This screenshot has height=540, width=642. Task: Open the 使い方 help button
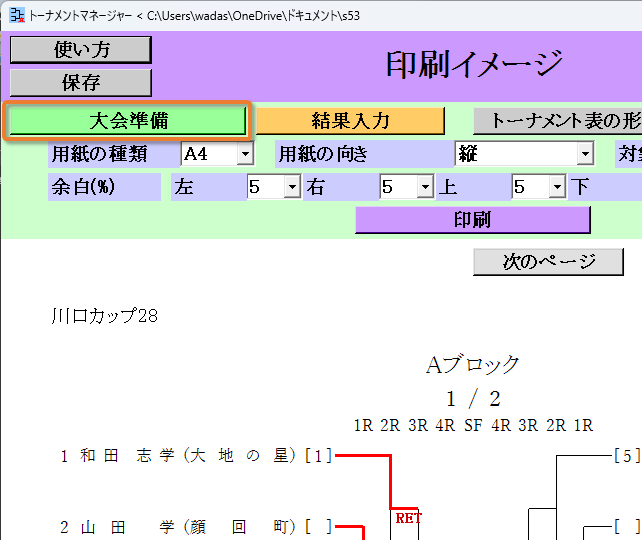tap(81, 50)
